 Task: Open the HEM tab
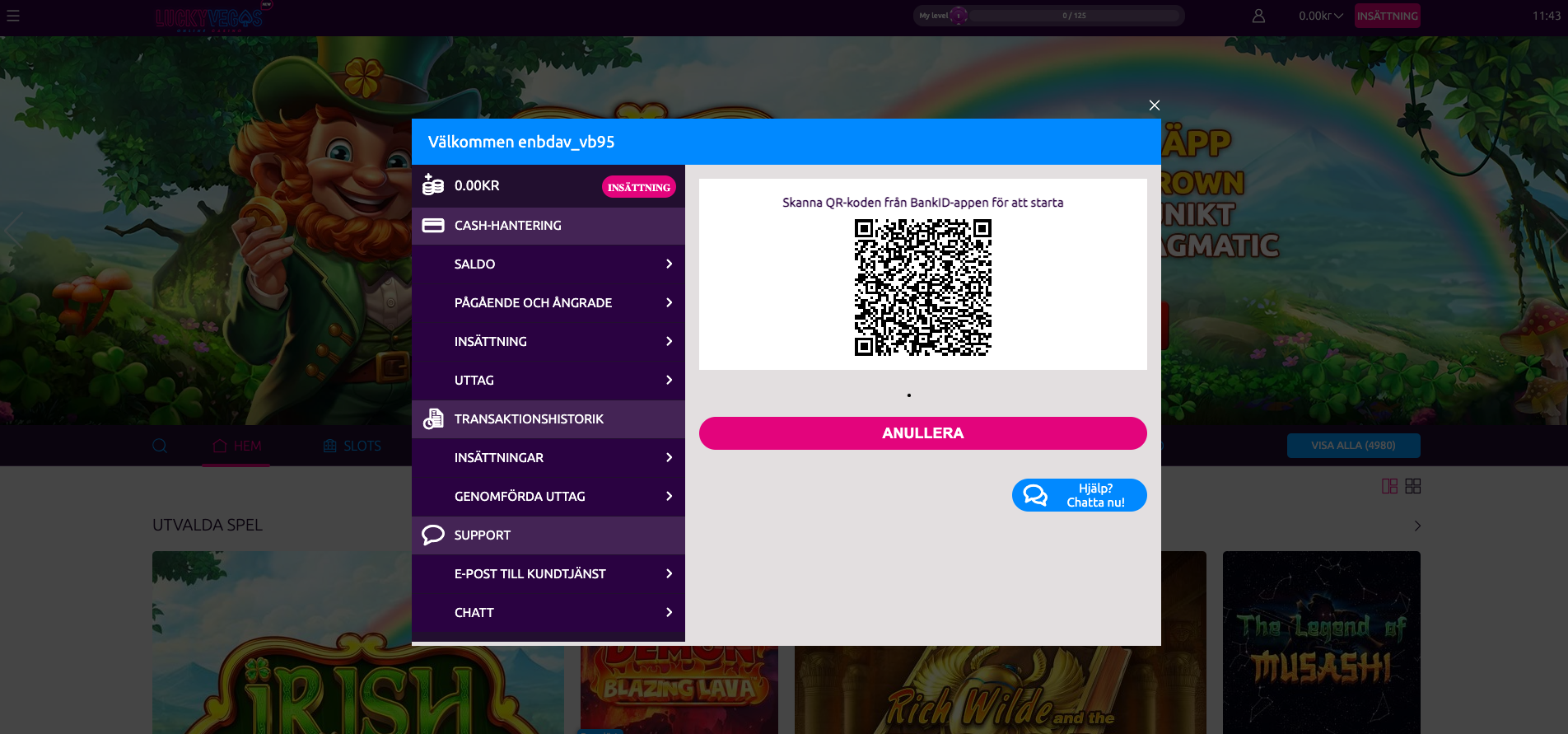click(x=236, y=446)
